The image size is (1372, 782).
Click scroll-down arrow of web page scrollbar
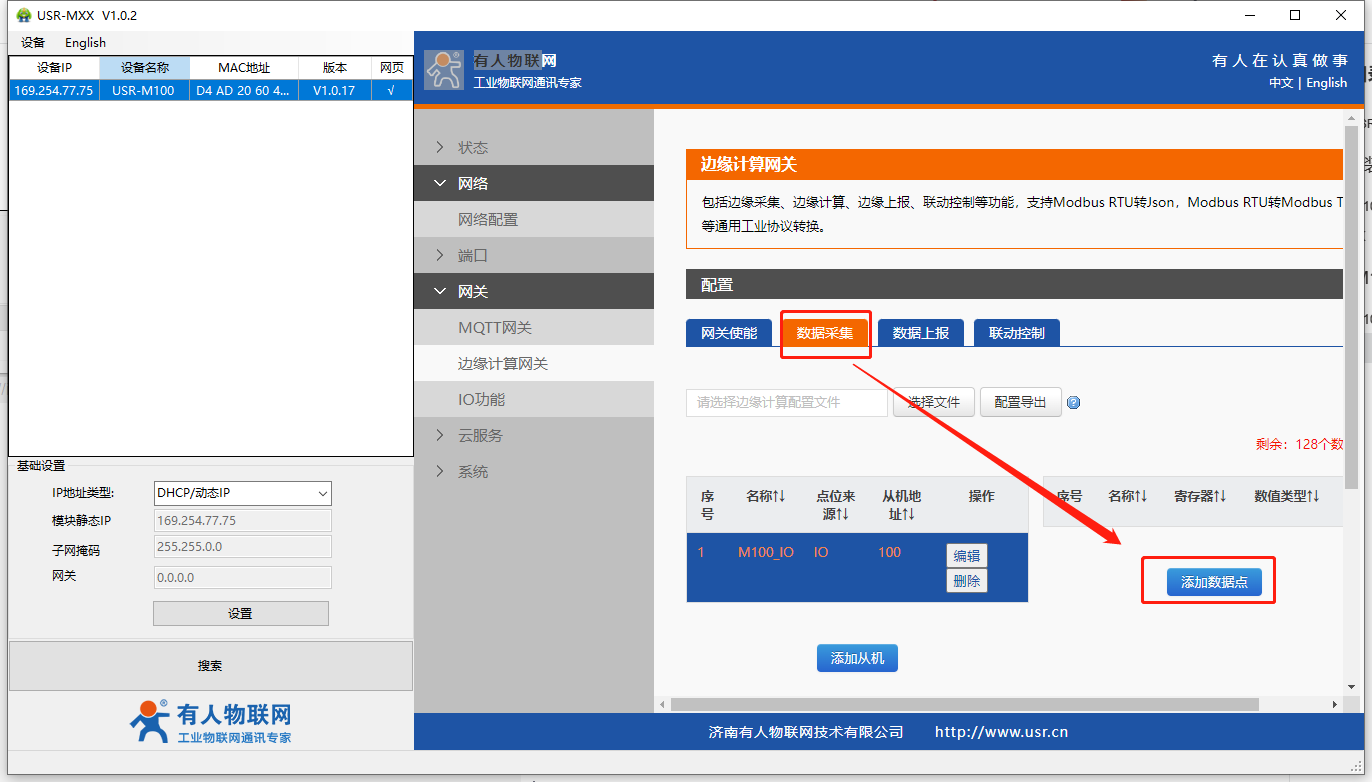pyautogui.click(x=1351, y=687)
